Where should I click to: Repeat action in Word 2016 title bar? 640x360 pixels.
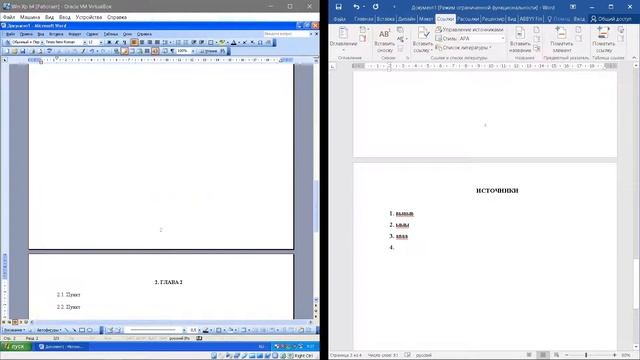(376, 7)
